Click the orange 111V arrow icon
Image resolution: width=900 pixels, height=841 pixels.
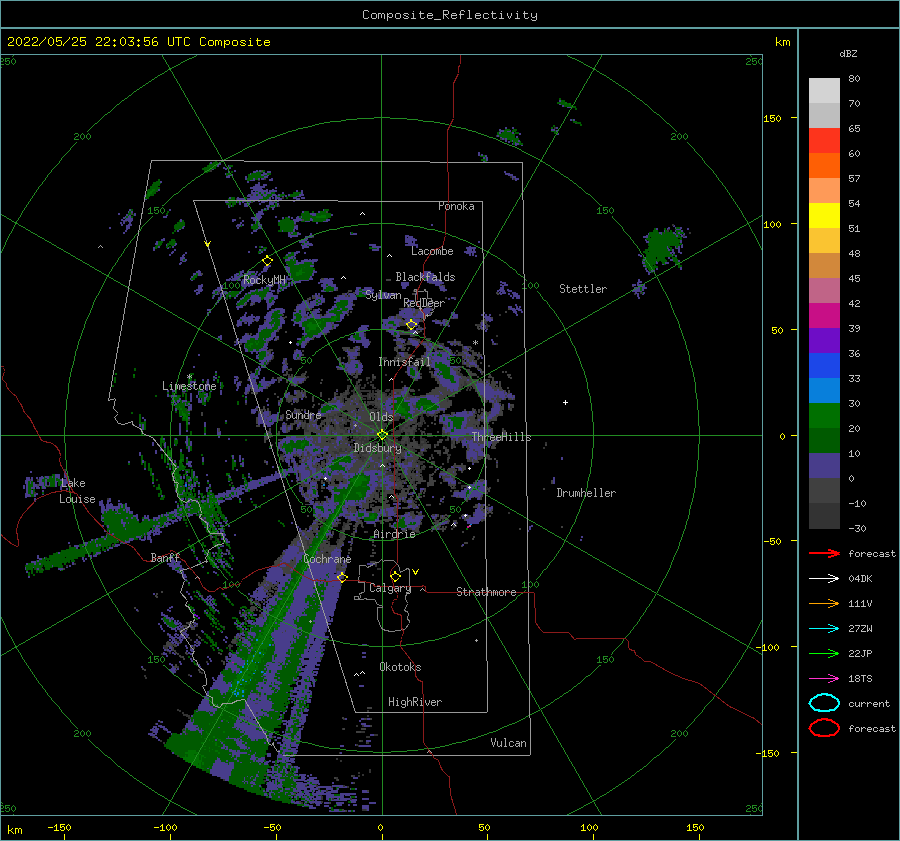point(824,603)
